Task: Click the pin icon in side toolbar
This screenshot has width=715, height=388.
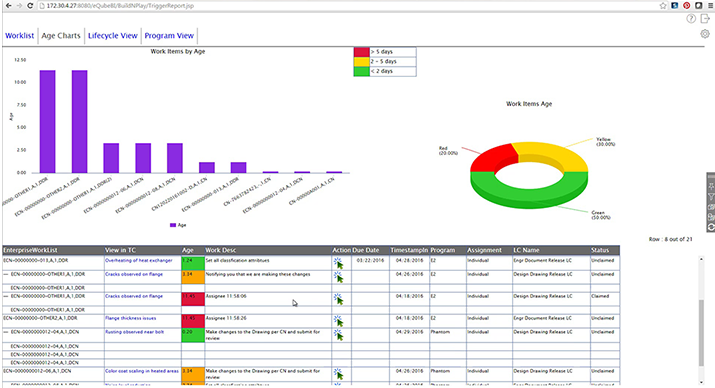Action: click(711, 186)
